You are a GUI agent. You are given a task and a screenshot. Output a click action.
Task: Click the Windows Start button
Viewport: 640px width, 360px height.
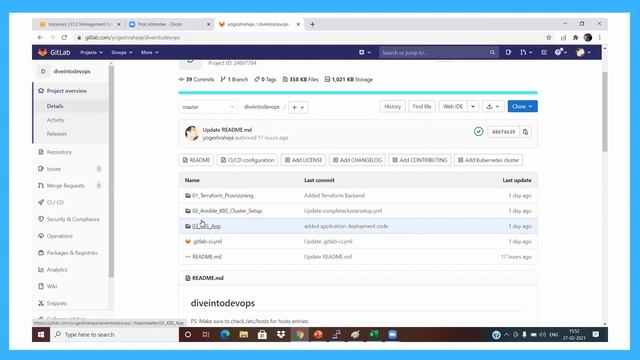tap(41, 334)
